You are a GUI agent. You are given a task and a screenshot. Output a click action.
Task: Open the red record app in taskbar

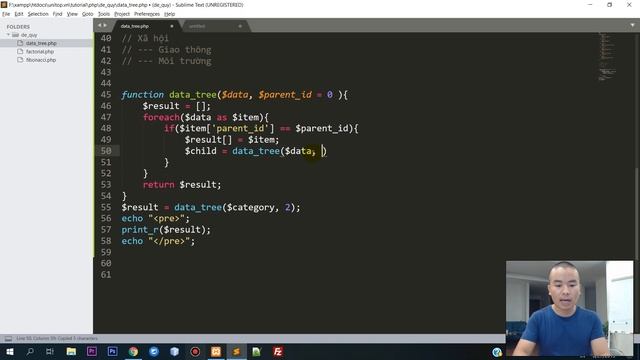click(x=195, y=351)
